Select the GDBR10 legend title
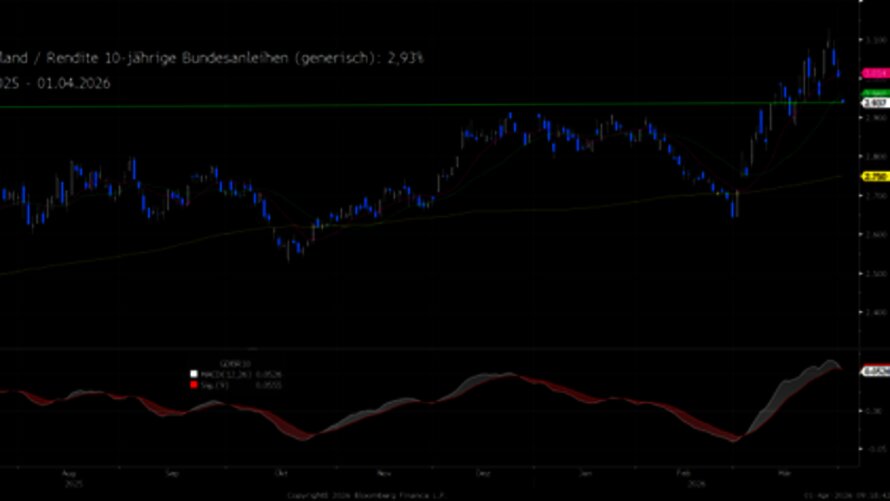Viewport: 890px width, 501px height. coord(234,365)
